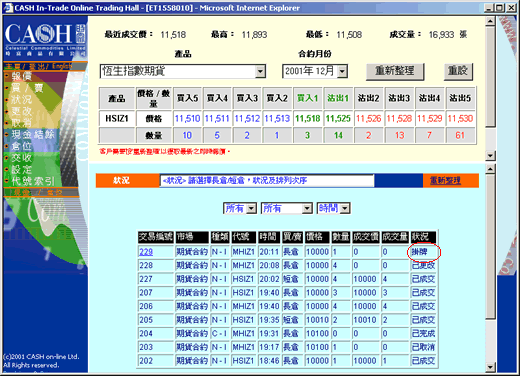The width and height of the screenshot is (520, 376).
Task: Click the 買入5 quantity 10
Action: click(x=187, y=135)
